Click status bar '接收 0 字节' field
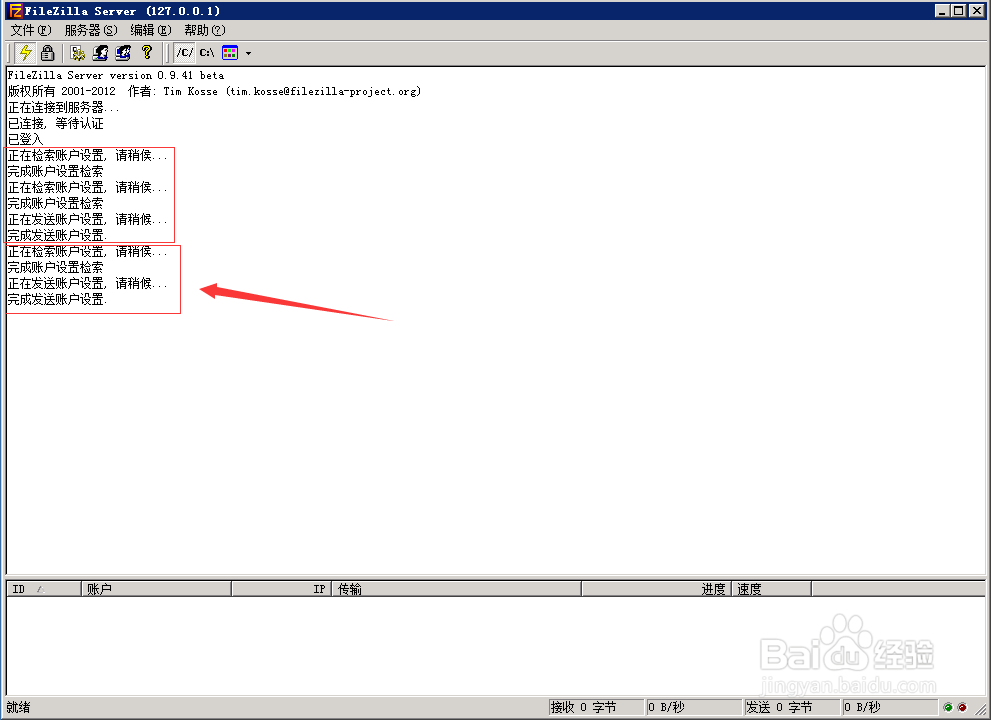991x720 pixels. point(595,707)
